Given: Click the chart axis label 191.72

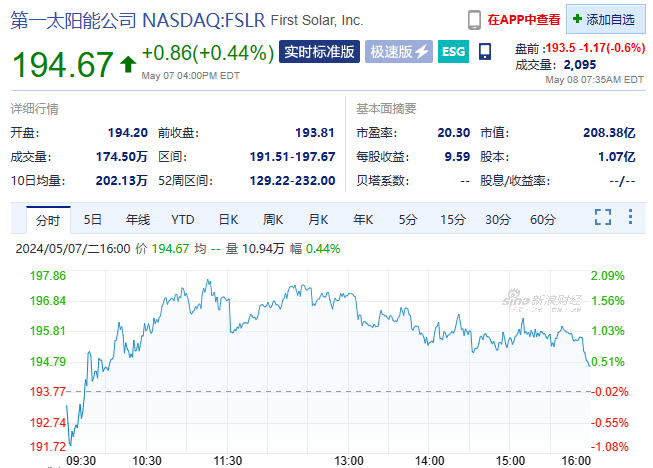Looking at the screenshot, I should pyautogui.click(x=48, y=447).
